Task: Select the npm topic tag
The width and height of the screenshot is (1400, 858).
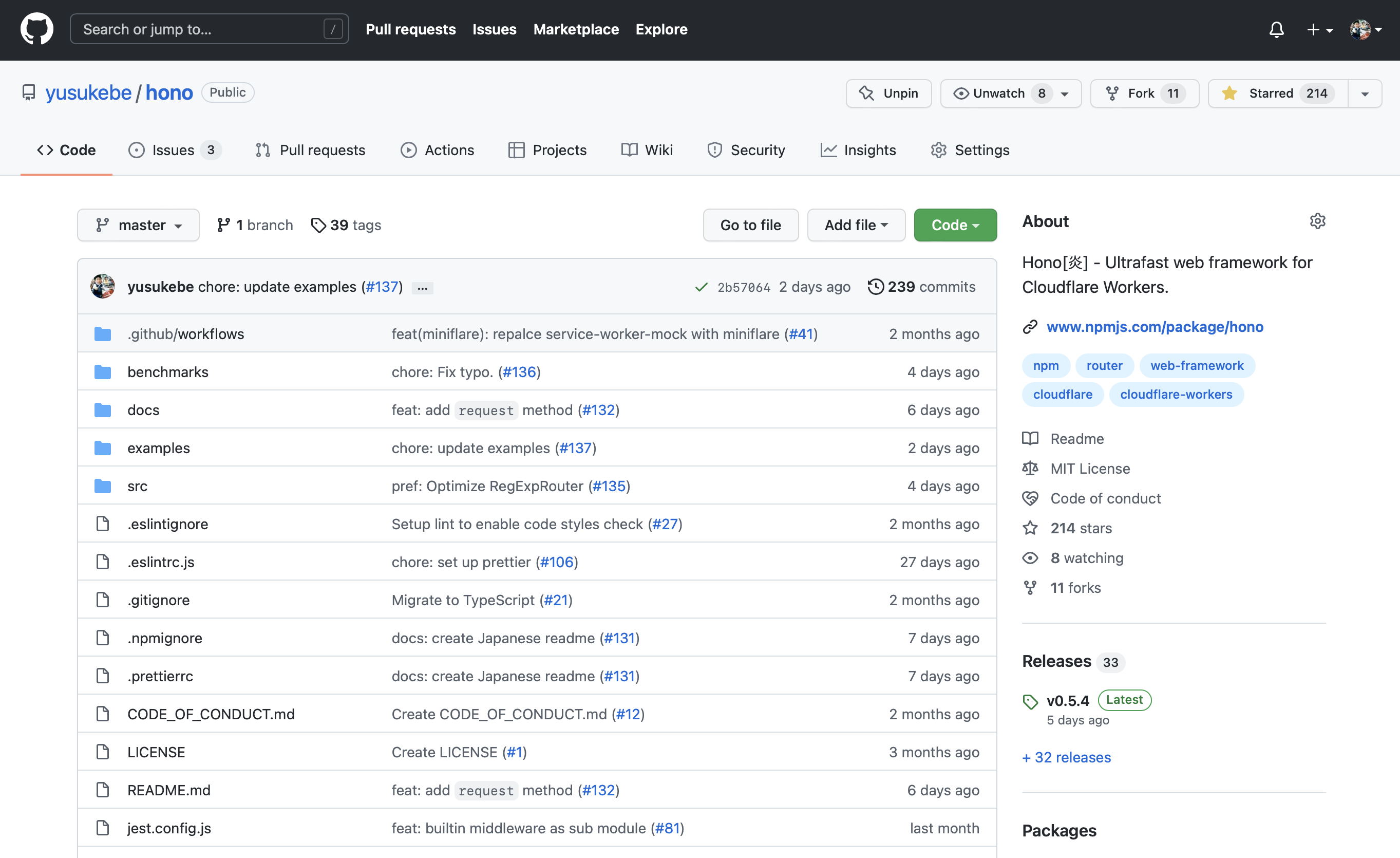Action: [x=1046, y=366]
